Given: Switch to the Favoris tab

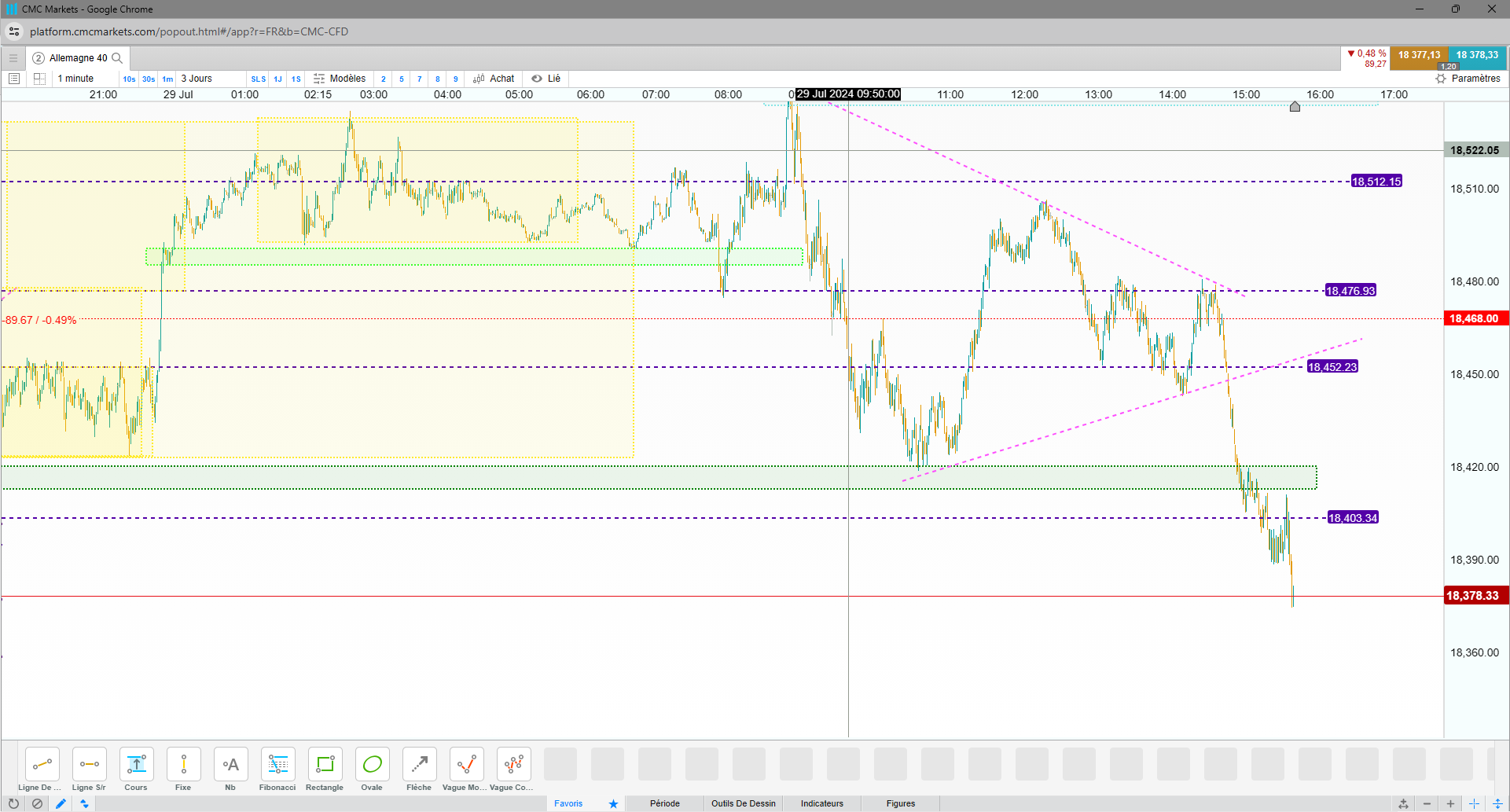Looking at the screenshot, I should point(568,803).
